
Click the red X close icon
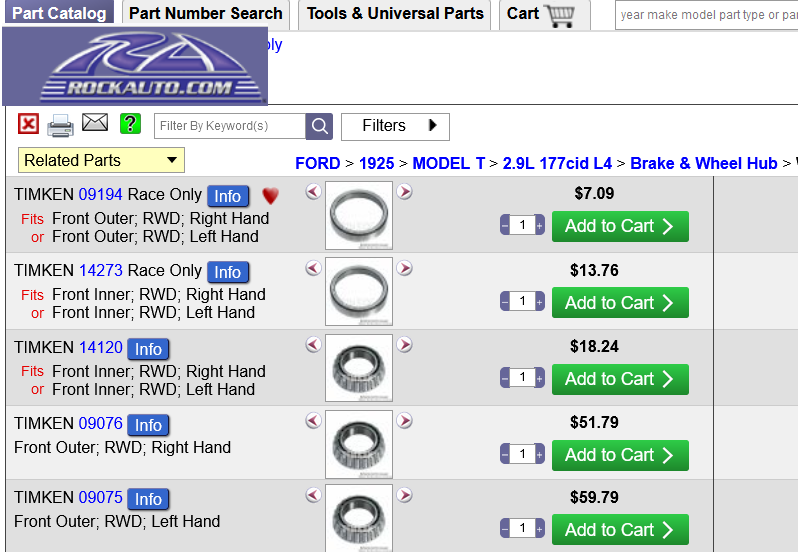[x=29, y=124]
